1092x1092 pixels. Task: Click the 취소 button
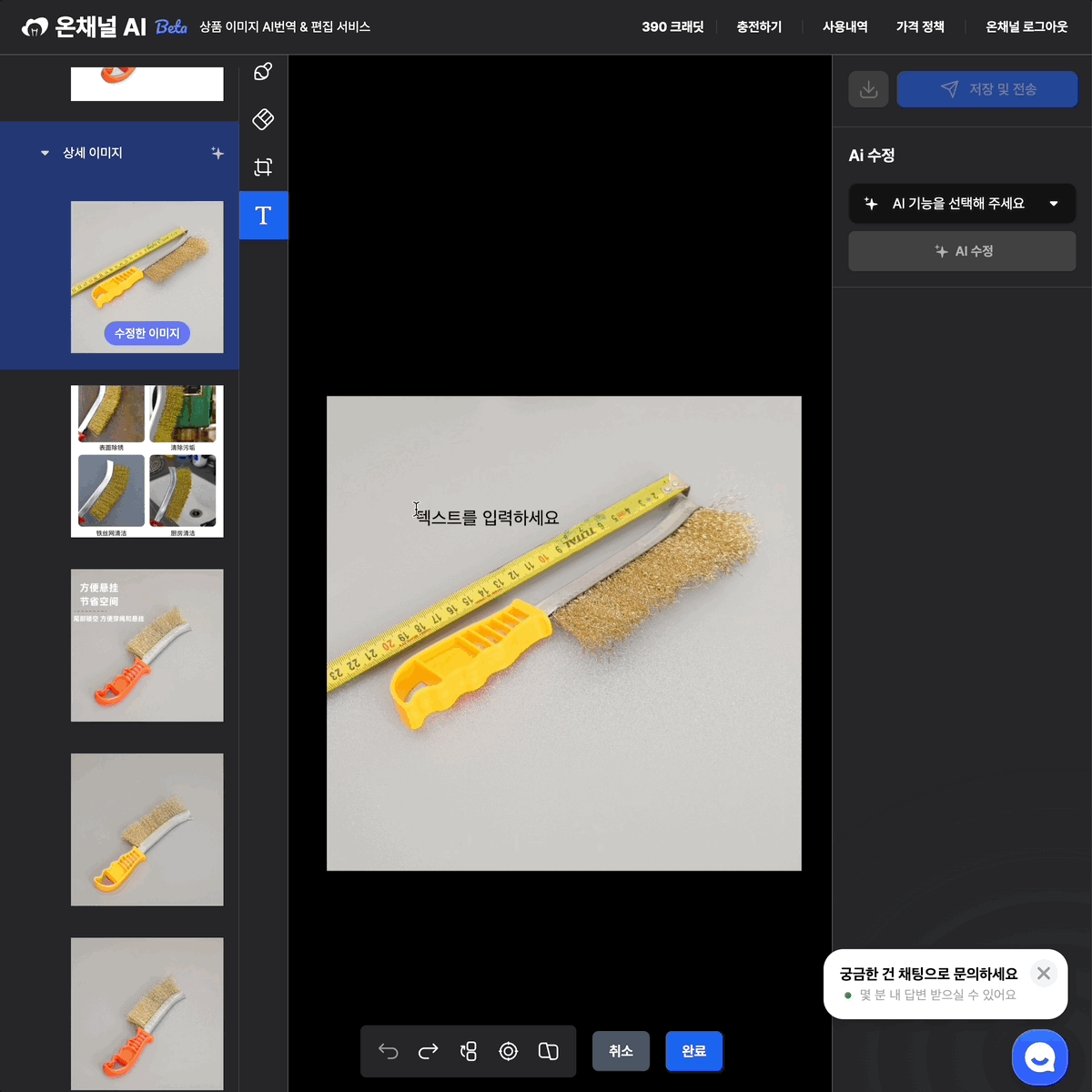click(x=621, y=1051)
